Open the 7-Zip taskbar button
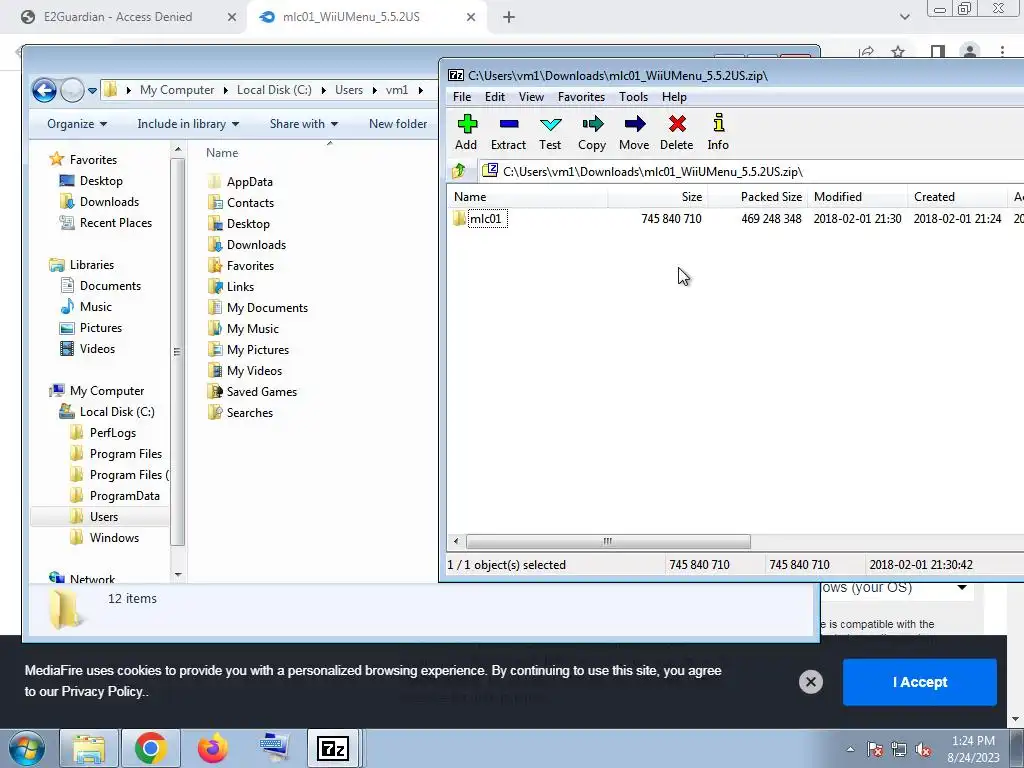 click(x=333, y=748)
